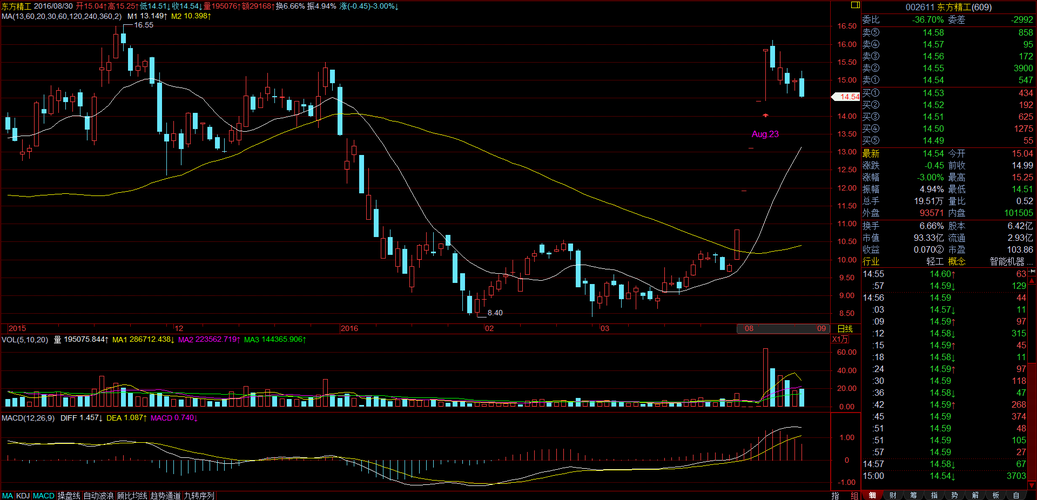
Task: Open the 日线 period selector
Action: pos(844,329)
